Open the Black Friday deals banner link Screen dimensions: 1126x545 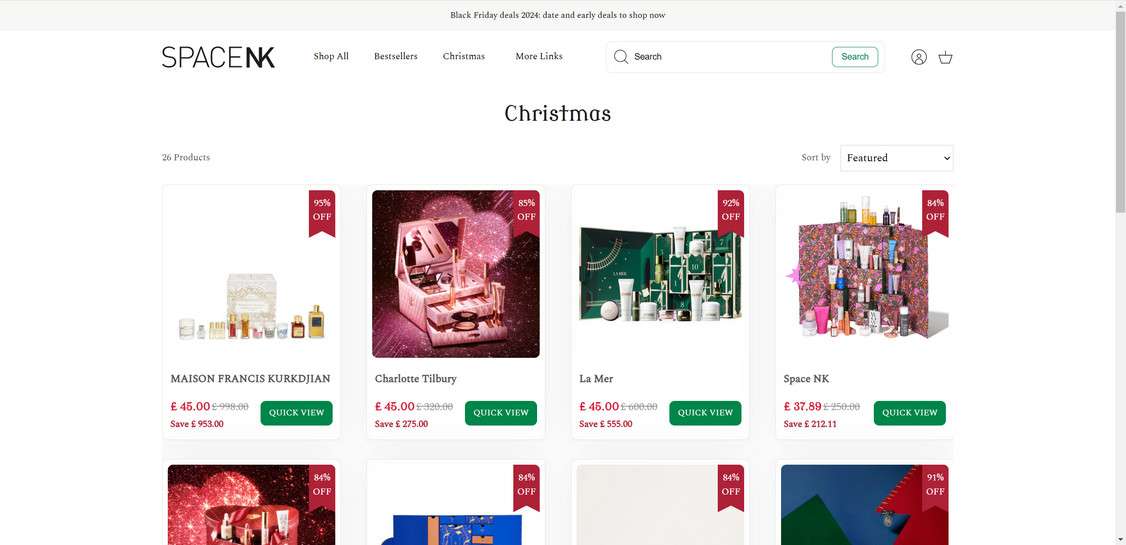tap(558, 15)
